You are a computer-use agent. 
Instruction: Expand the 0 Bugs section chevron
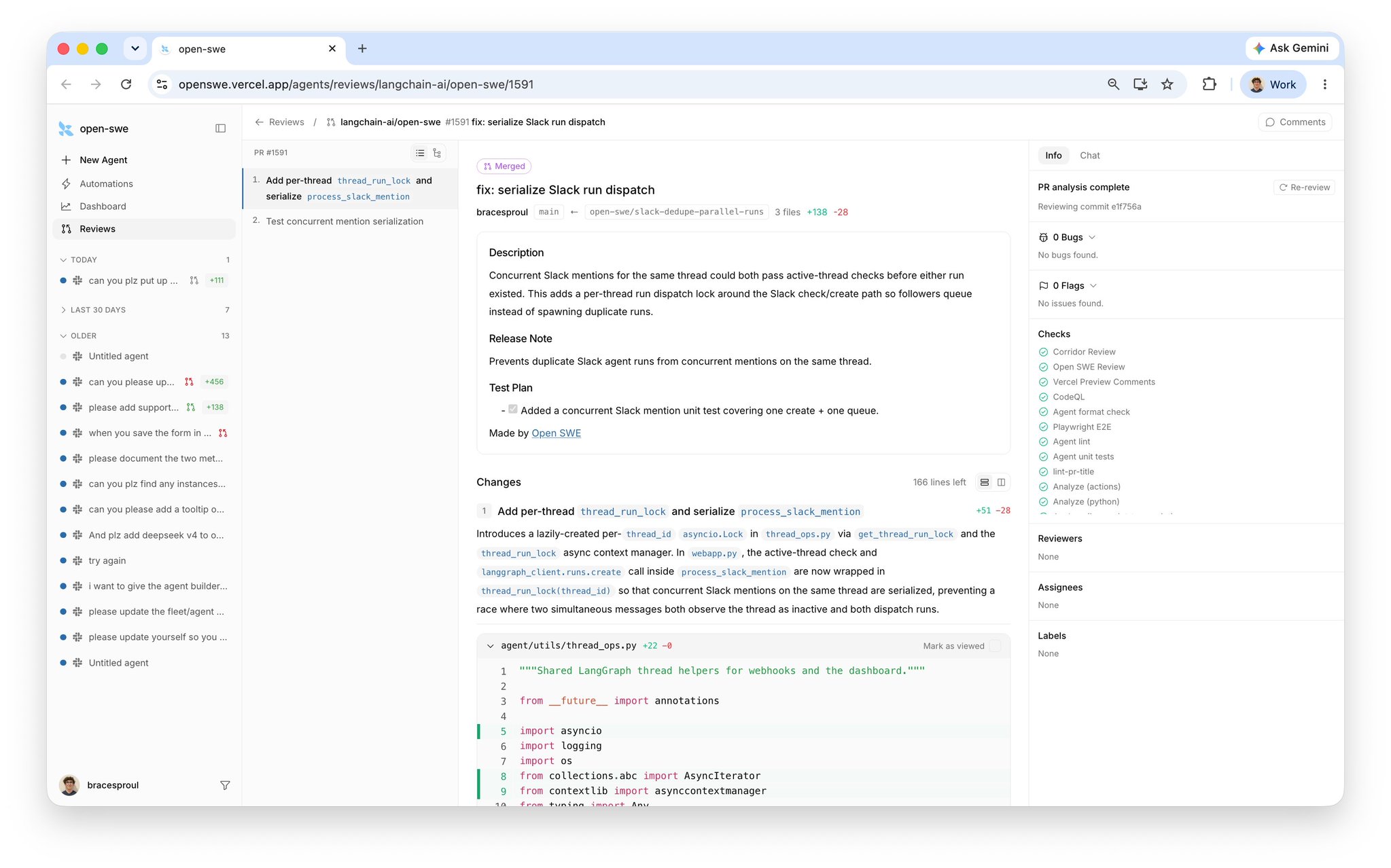coord(1092,237)
